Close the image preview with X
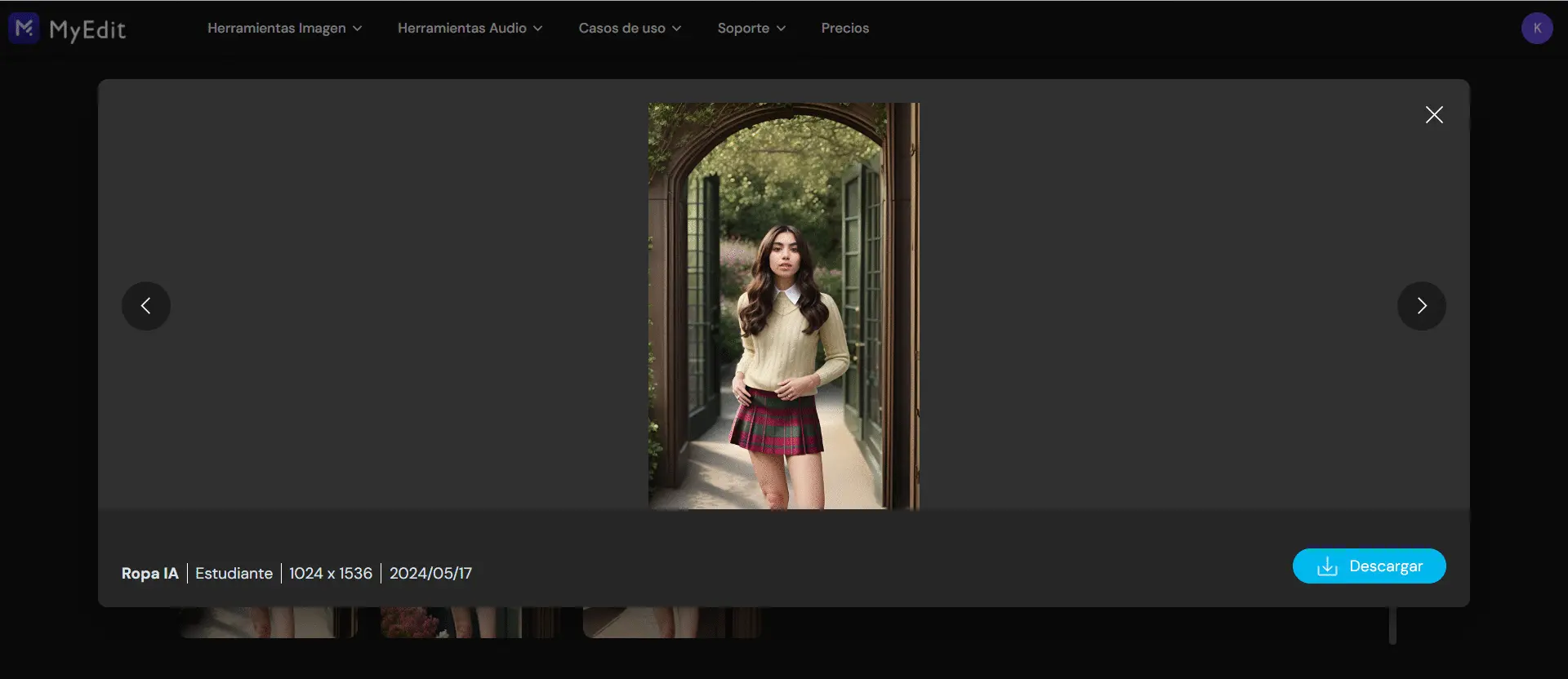The height and width of the screenshot is (679, 1568). (1434, 115)
